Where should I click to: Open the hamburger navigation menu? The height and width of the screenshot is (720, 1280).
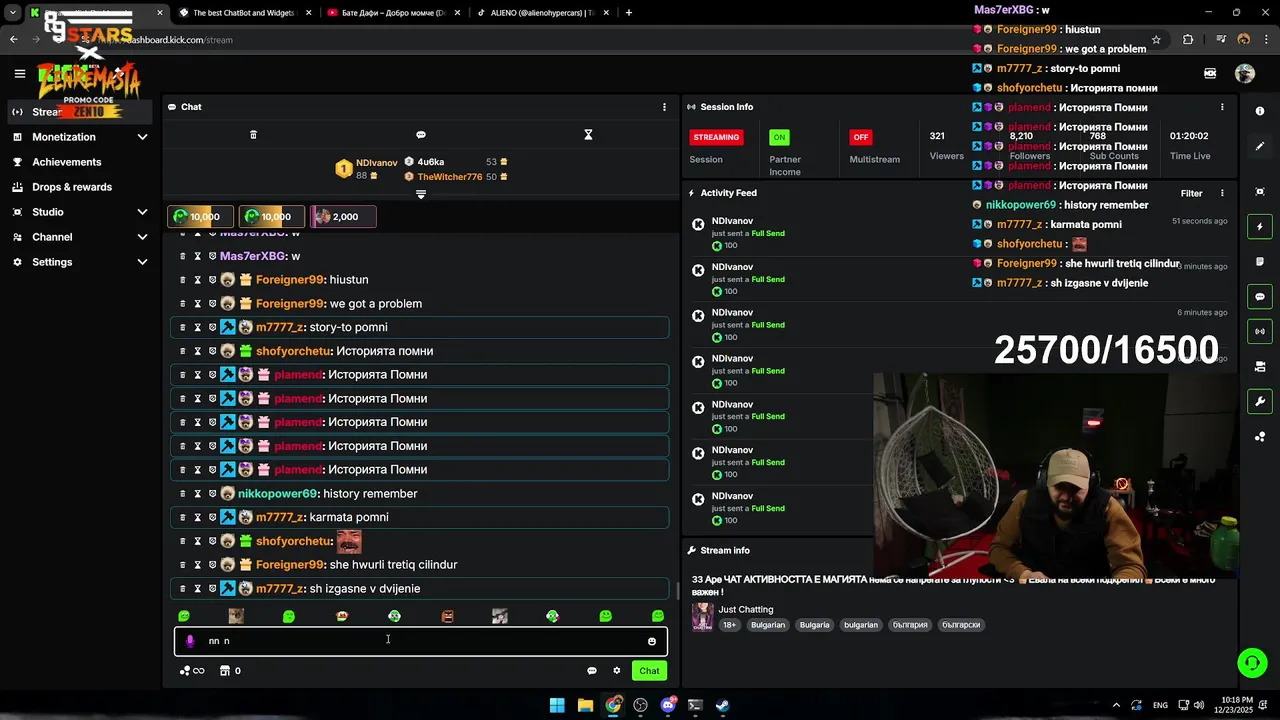coord(19,73)
